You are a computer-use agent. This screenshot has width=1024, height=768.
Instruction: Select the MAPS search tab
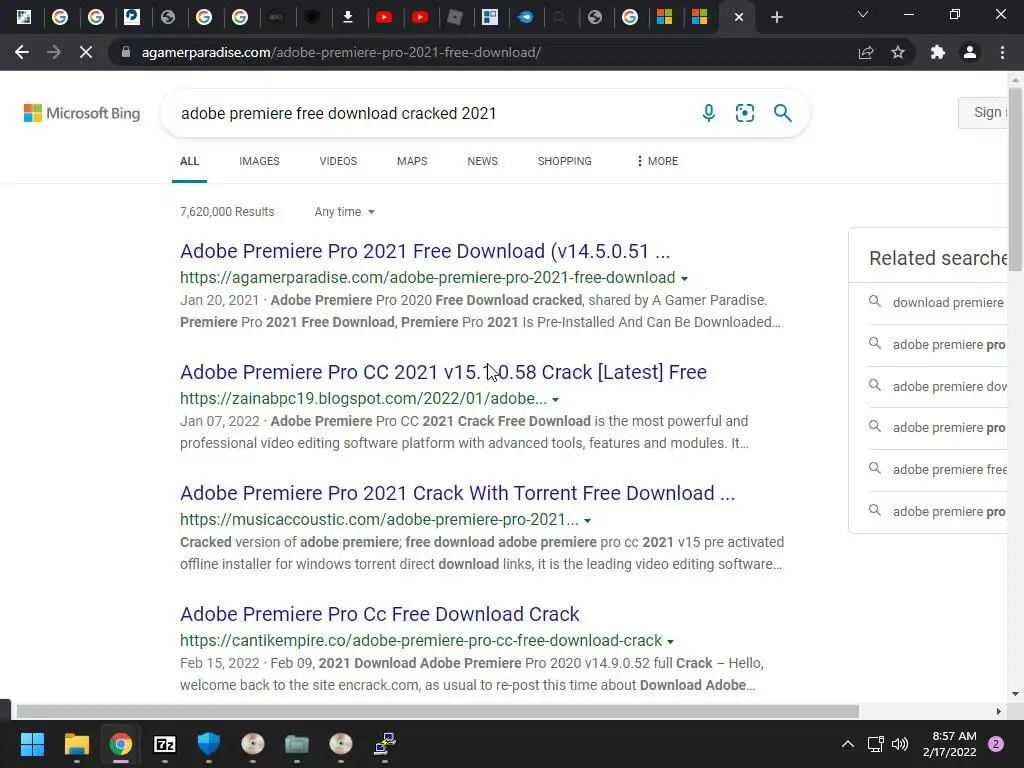click(x=412, y=161)
